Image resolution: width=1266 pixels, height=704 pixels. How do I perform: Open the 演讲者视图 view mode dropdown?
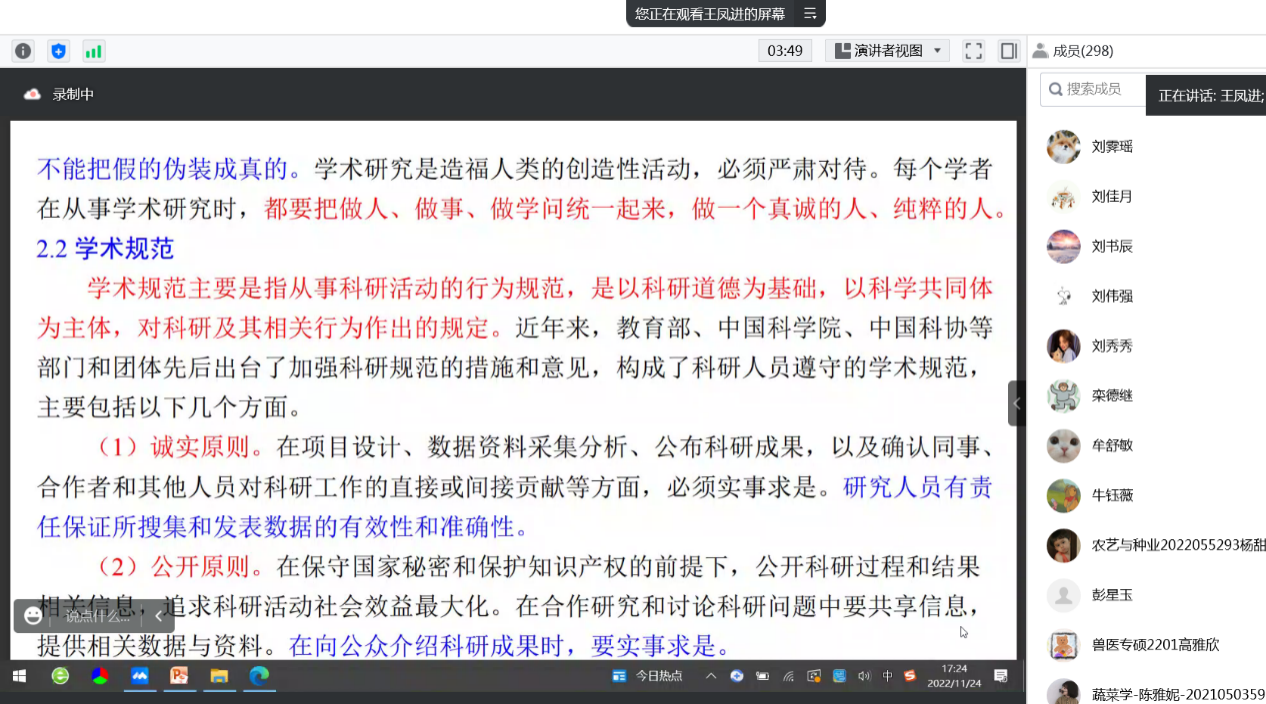point(888,50)
